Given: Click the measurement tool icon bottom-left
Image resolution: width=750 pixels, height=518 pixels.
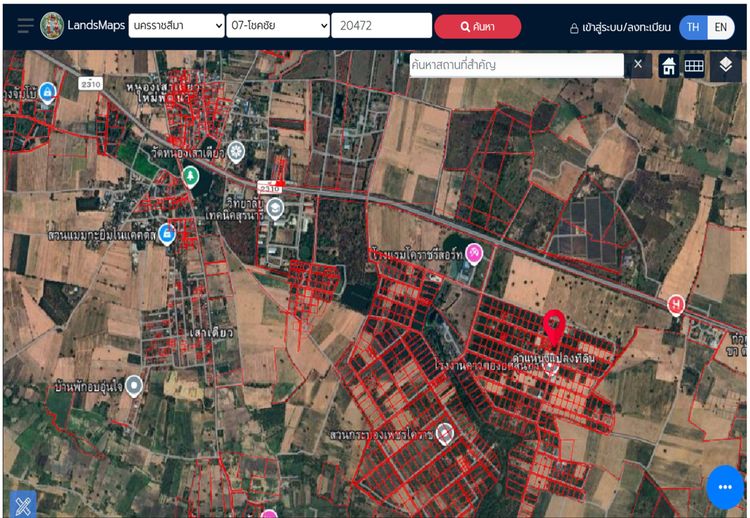Looking at the screenshot, I should 22,504.
